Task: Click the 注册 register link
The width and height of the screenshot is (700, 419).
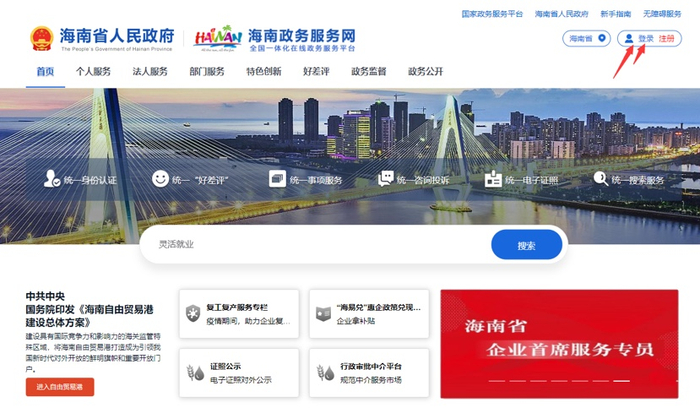Action: [x=667, y=39]
